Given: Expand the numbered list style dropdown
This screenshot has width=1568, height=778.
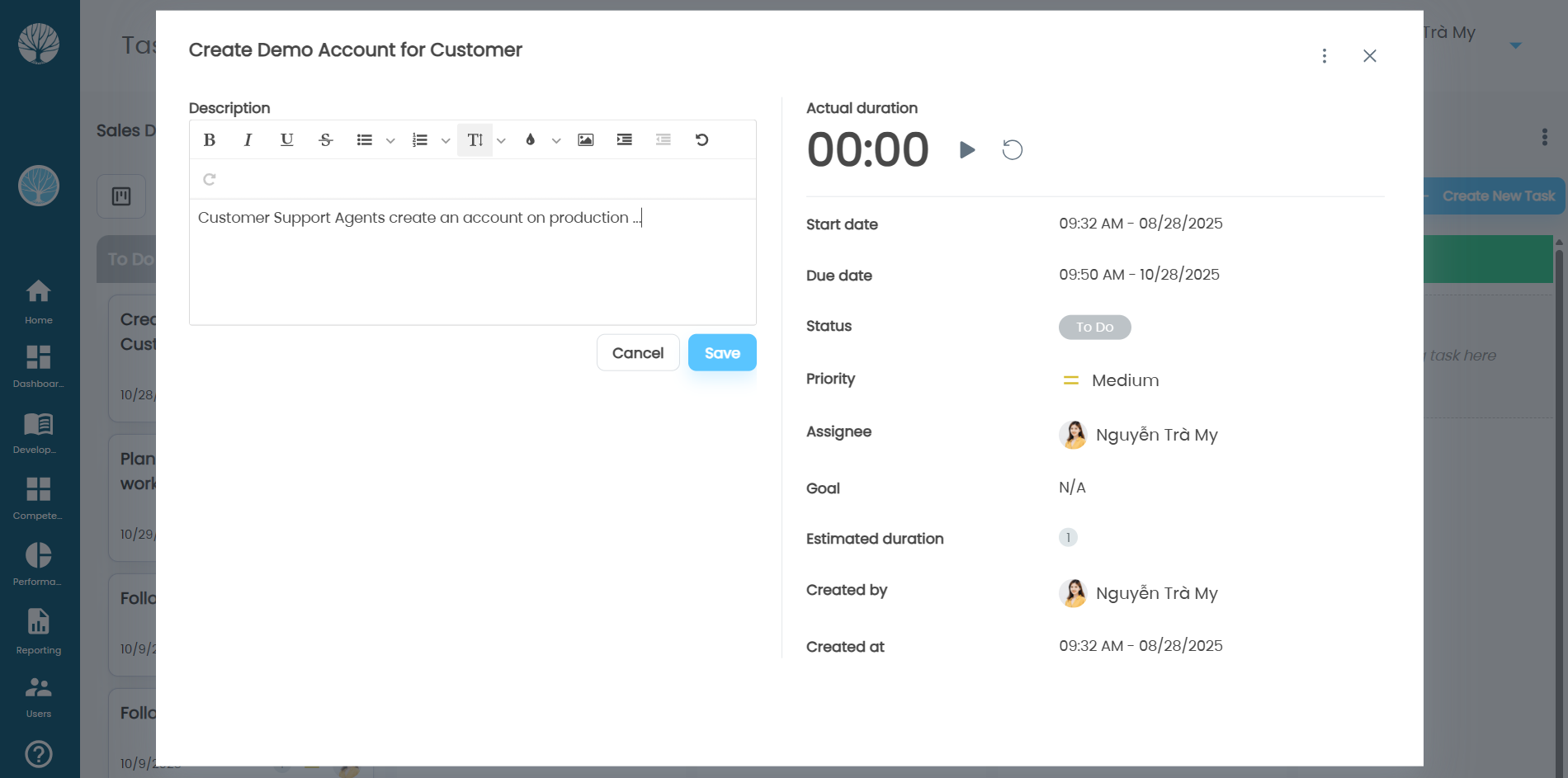Looking at the screenshot, I should 446,141.
